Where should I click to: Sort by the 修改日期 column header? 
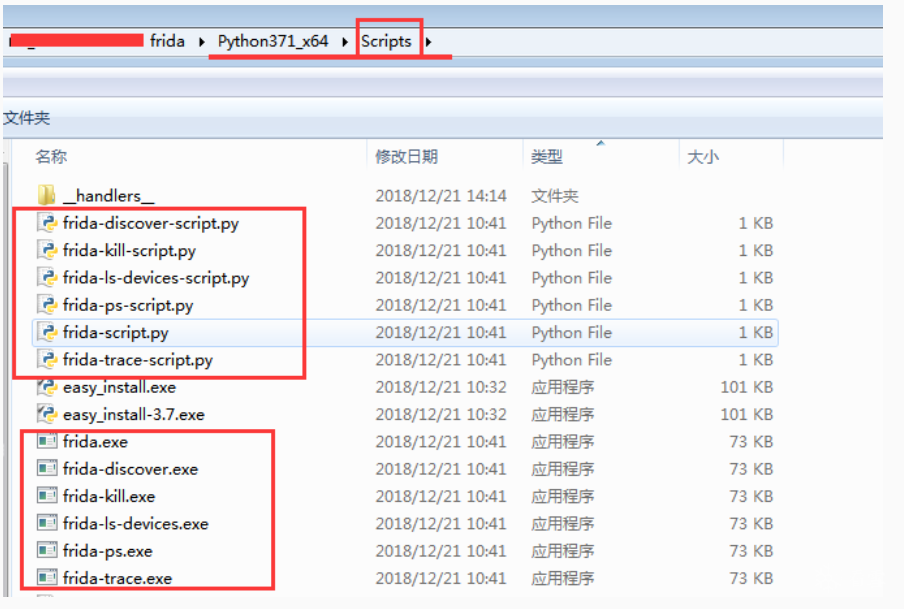pos(406,156)
